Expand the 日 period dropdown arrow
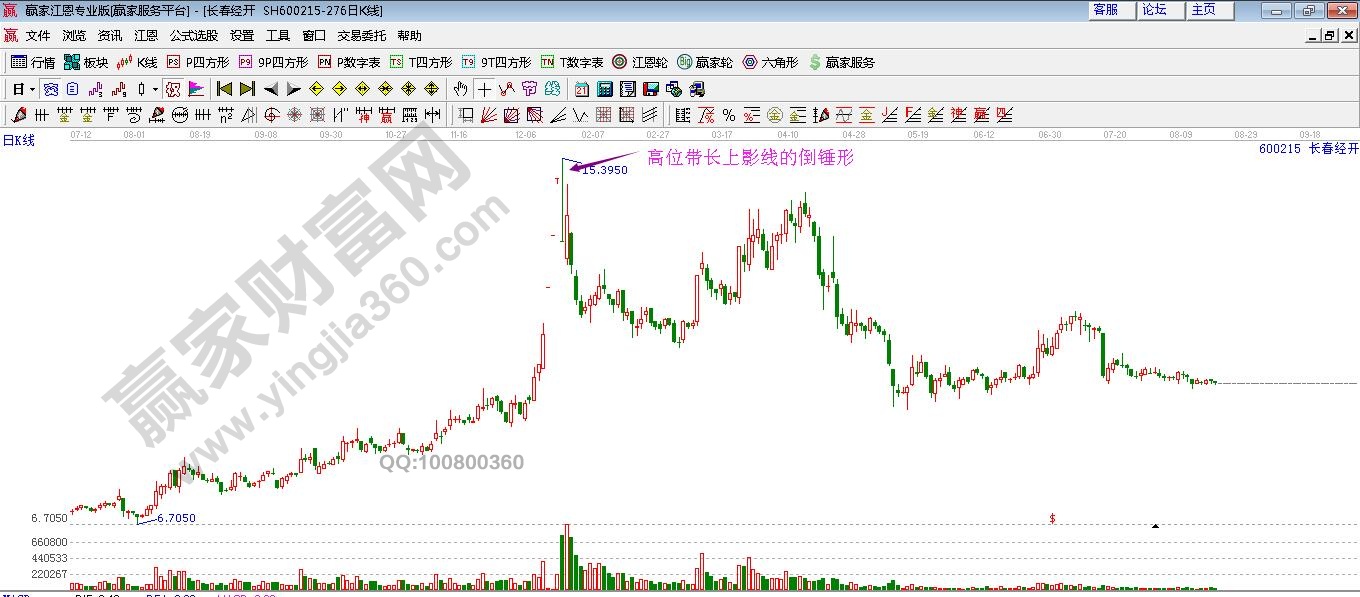This screenshot has width=1360, height=597. [32, 89]
